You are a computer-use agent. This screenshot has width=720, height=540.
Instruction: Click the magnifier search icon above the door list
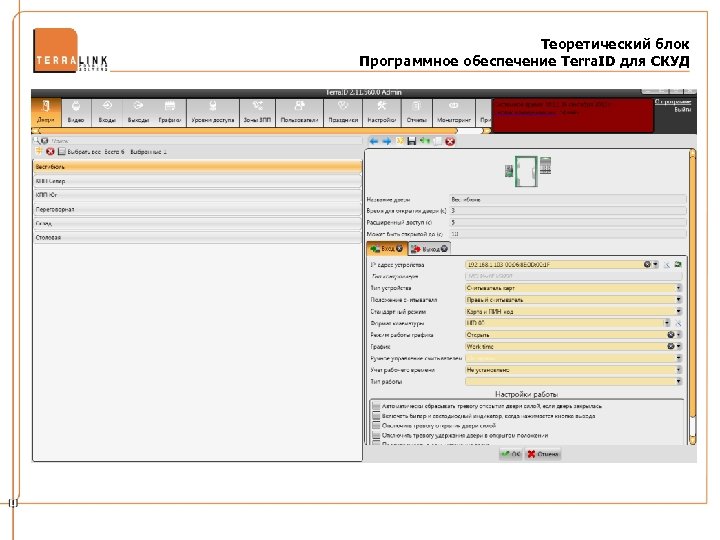[x=37, y=141]
